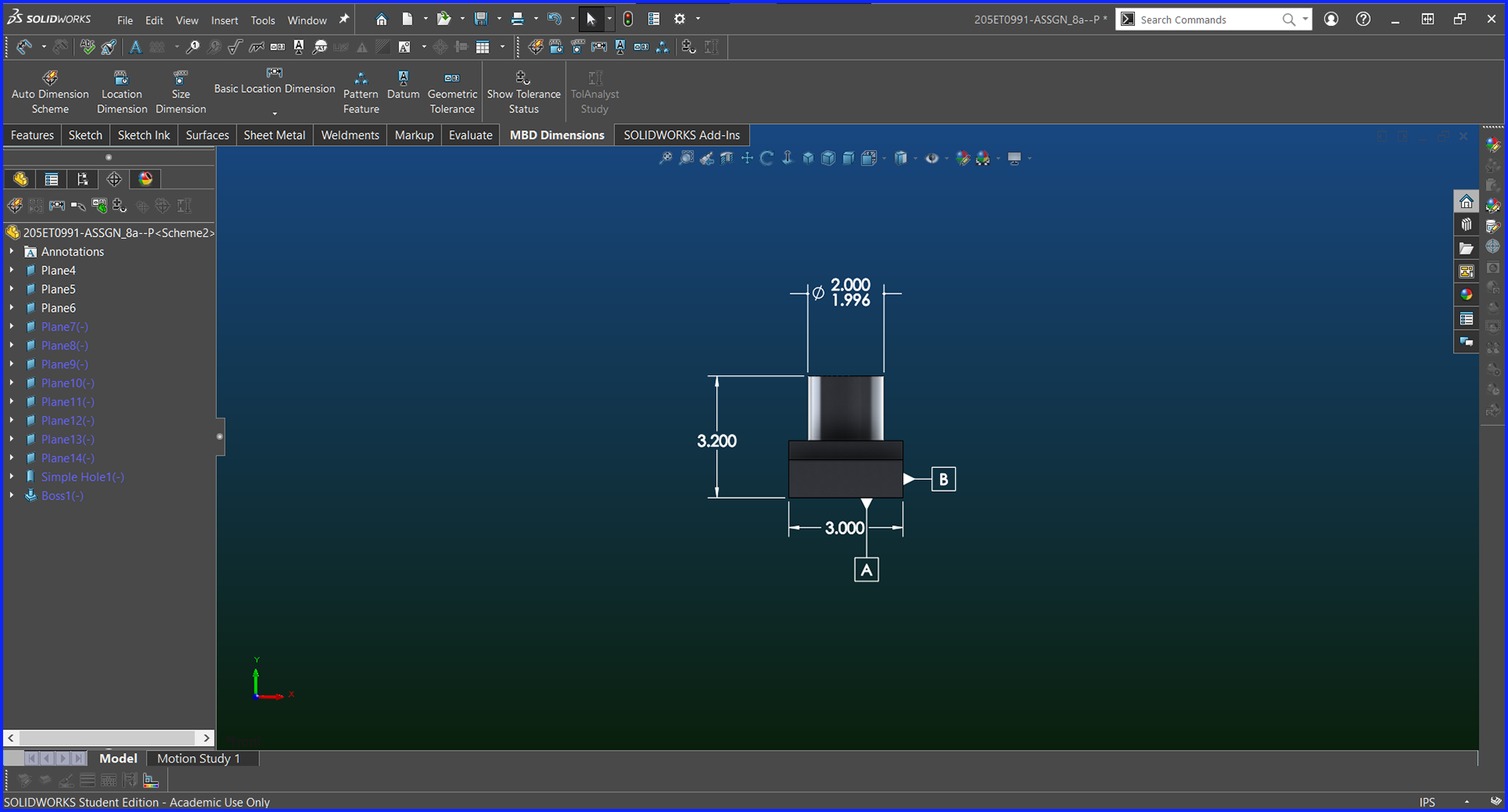
Task: Click the tree panel horizontal scrollbar
Action: click(108, 738)
